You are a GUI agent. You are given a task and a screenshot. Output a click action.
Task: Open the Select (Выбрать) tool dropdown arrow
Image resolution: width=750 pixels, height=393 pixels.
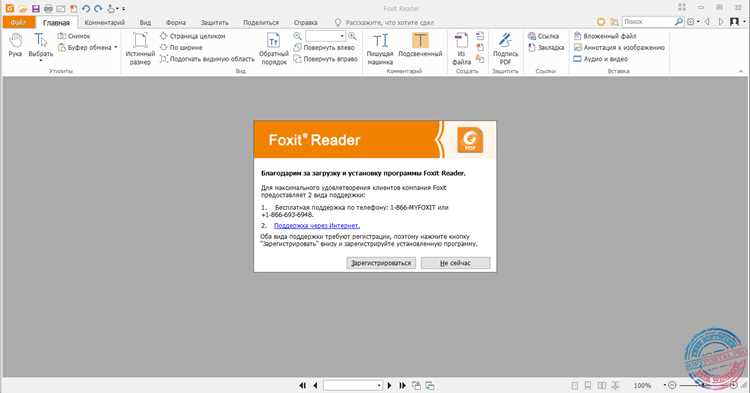41,61
